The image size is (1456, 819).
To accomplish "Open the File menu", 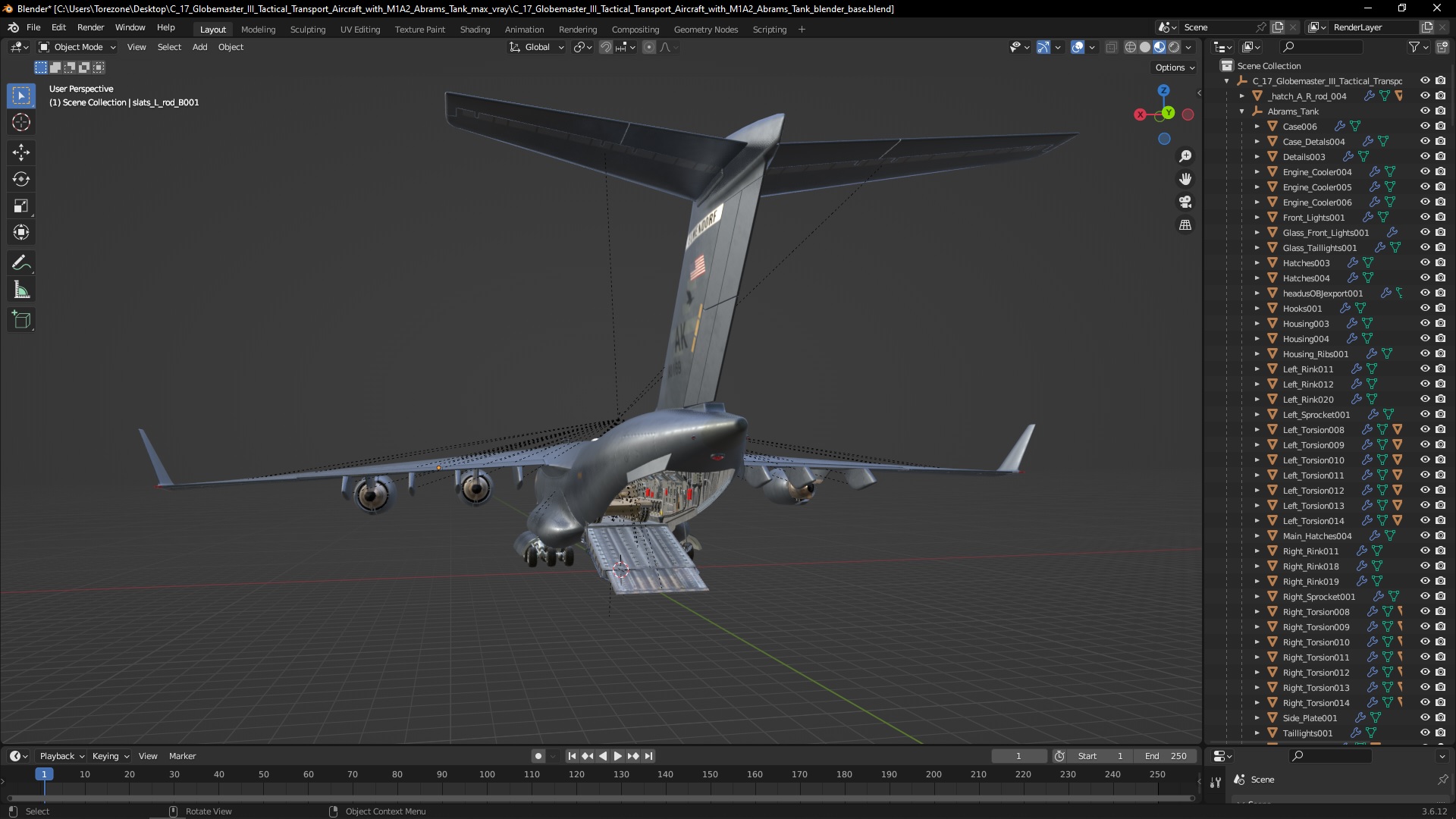I will pos(33,27).
